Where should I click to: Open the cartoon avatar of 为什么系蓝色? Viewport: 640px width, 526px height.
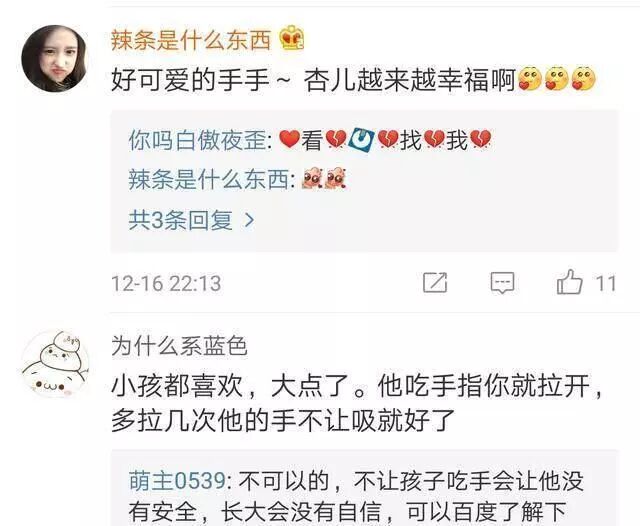55,364
